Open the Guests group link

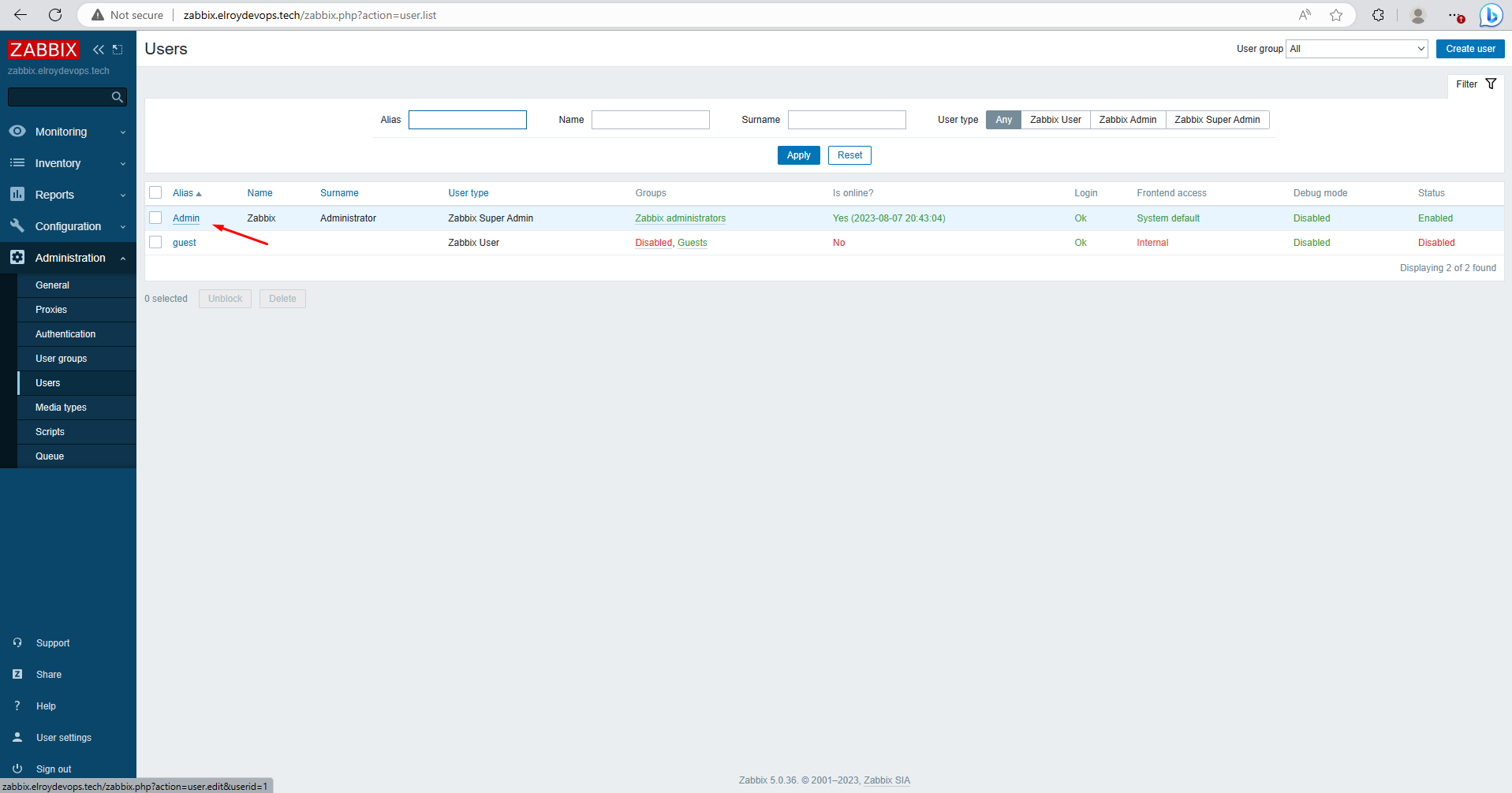692,243
